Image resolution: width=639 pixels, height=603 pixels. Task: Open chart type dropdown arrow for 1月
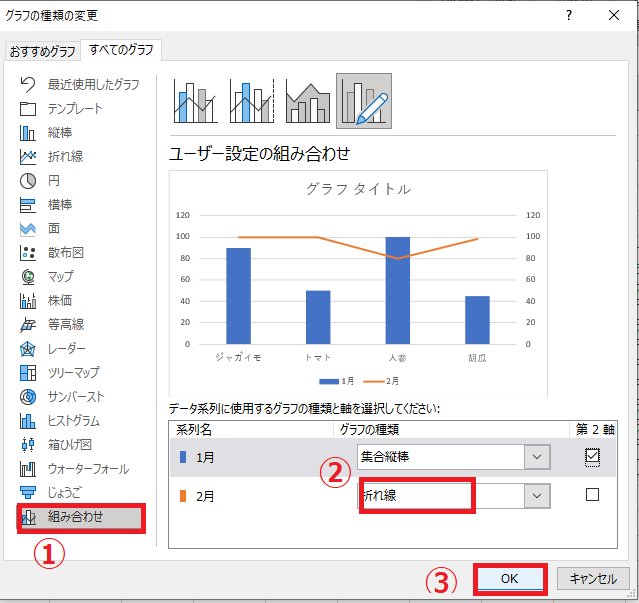pos(537,457)
